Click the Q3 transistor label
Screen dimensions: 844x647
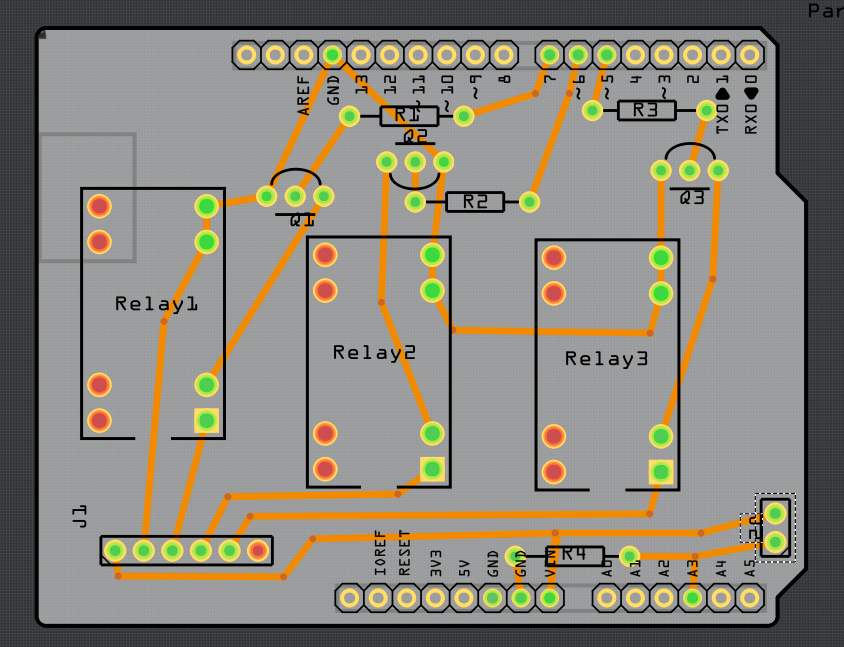tap(692, 198)
